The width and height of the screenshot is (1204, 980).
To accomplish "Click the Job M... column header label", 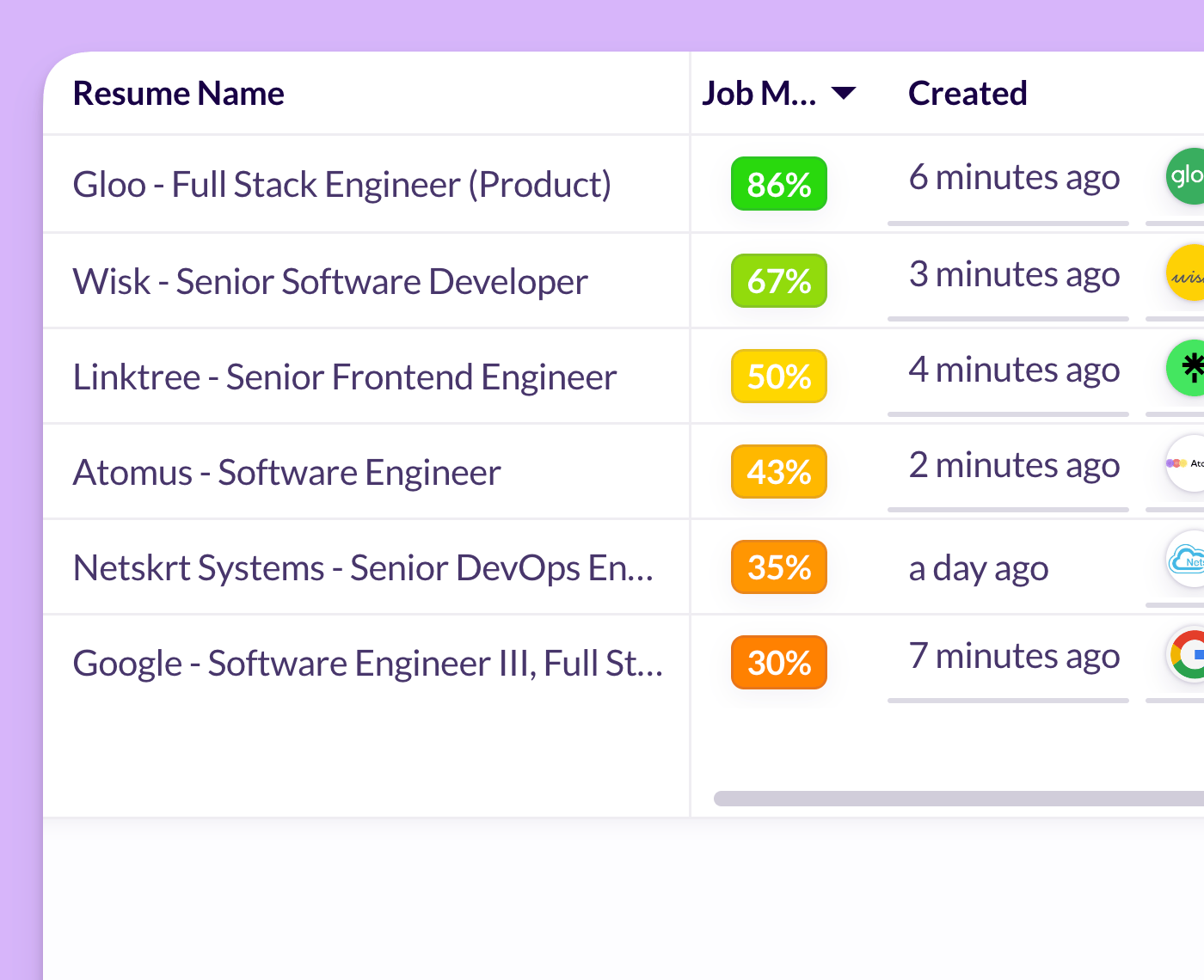I will [759, 93].
